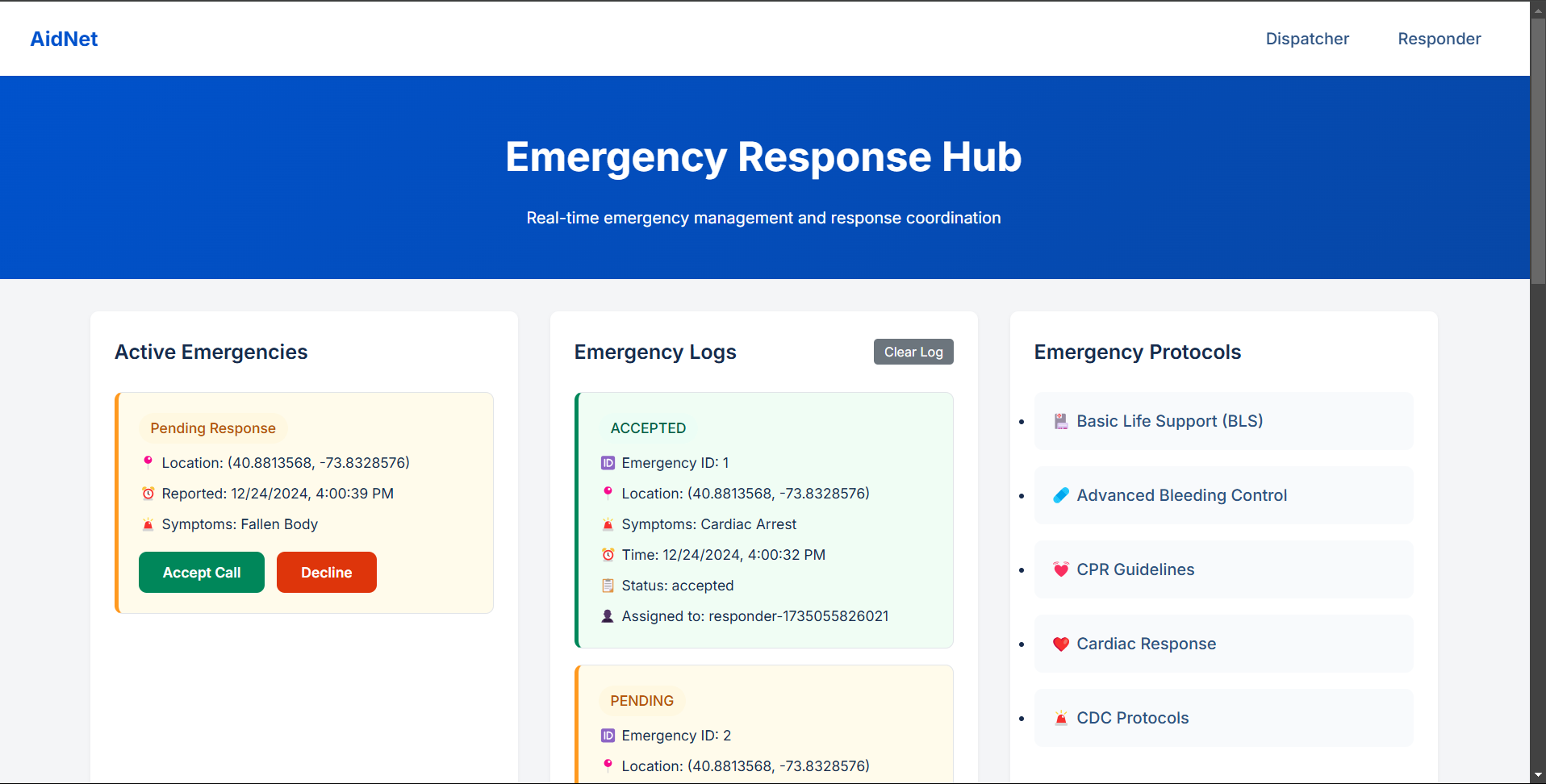Click the Symptoms: Cardiac Arrest text

coord(708,524)
